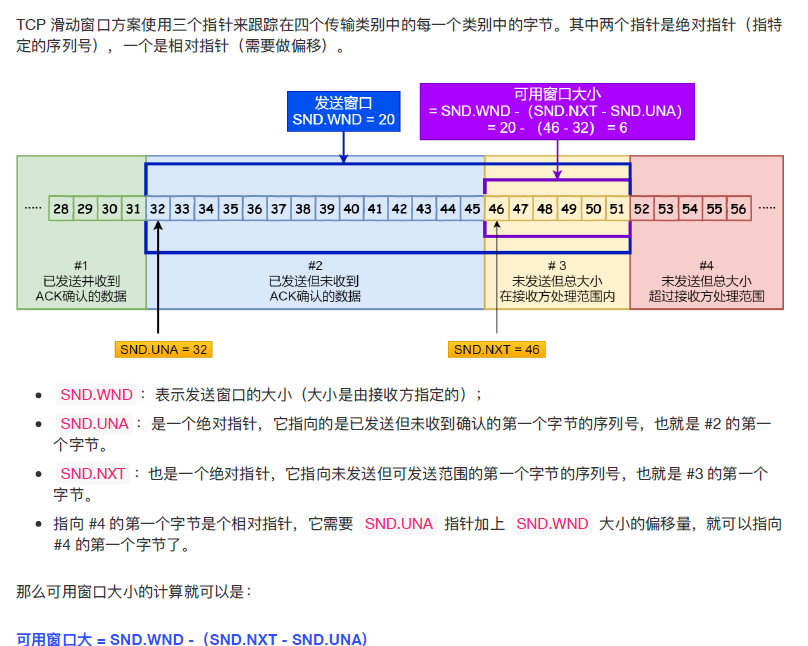Click byte cell 50 in the diagram

[x=594, y=209]
